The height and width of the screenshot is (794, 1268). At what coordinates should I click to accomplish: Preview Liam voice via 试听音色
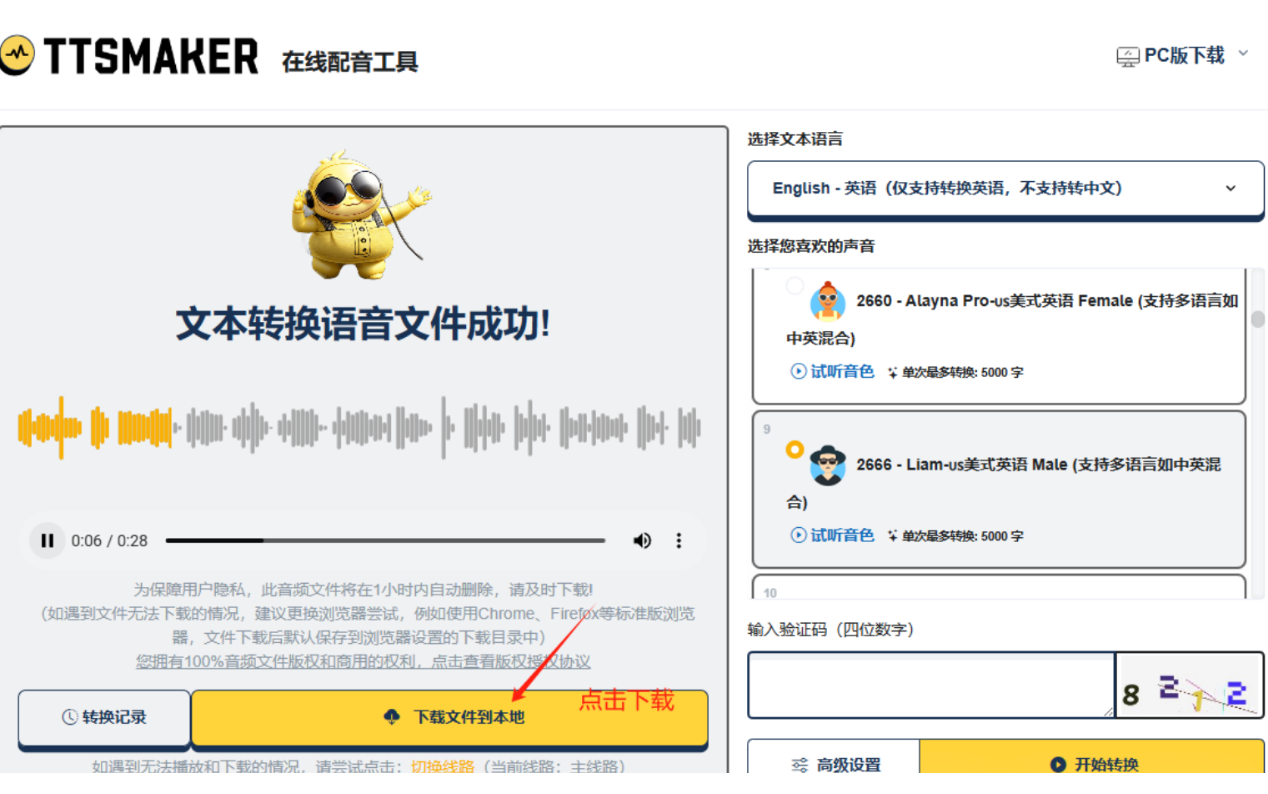[x=832, y=535]
